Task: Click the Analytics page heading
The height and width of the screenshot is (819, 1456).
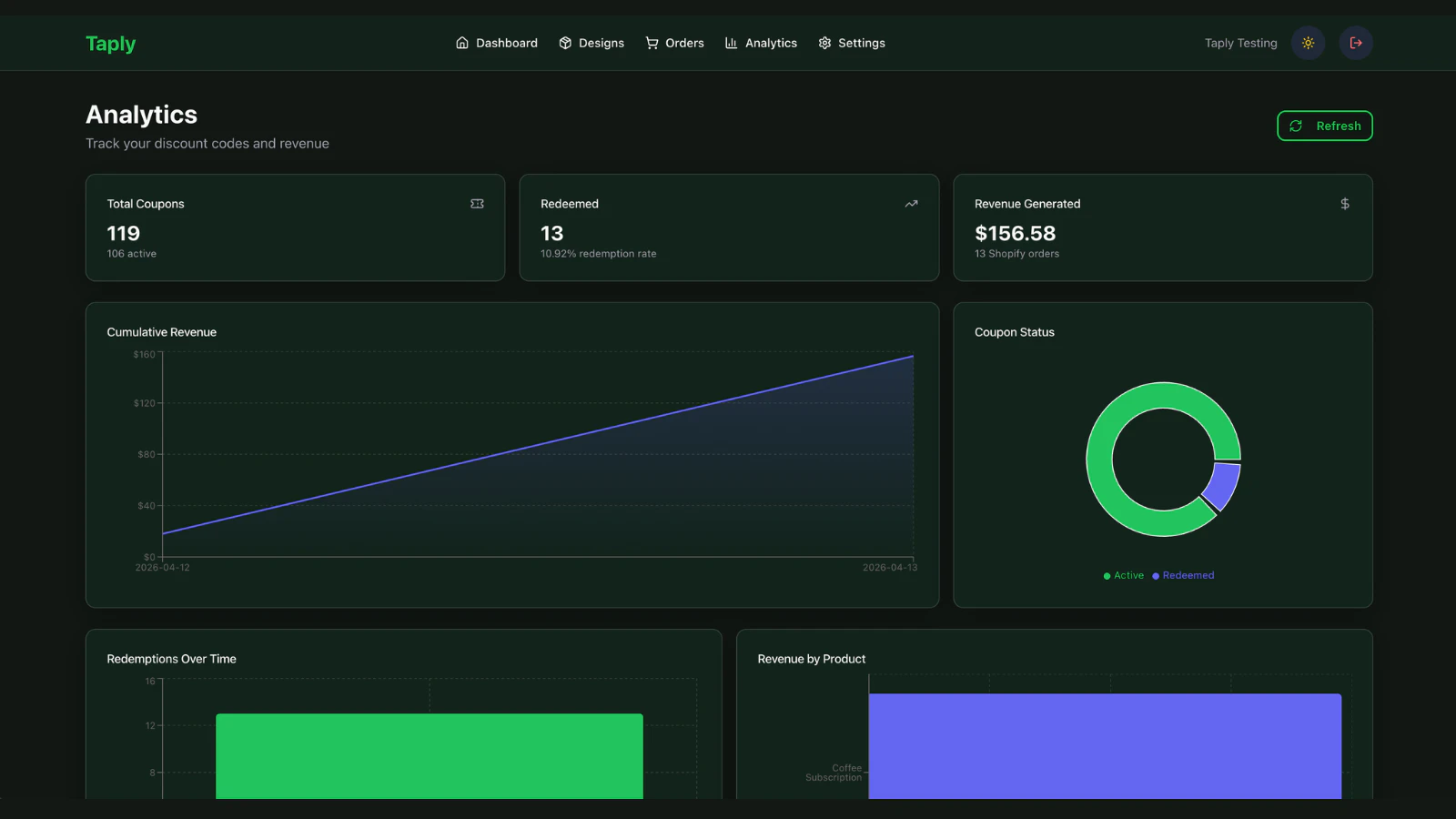Action: pyautogui.click(x=141, y=115)
